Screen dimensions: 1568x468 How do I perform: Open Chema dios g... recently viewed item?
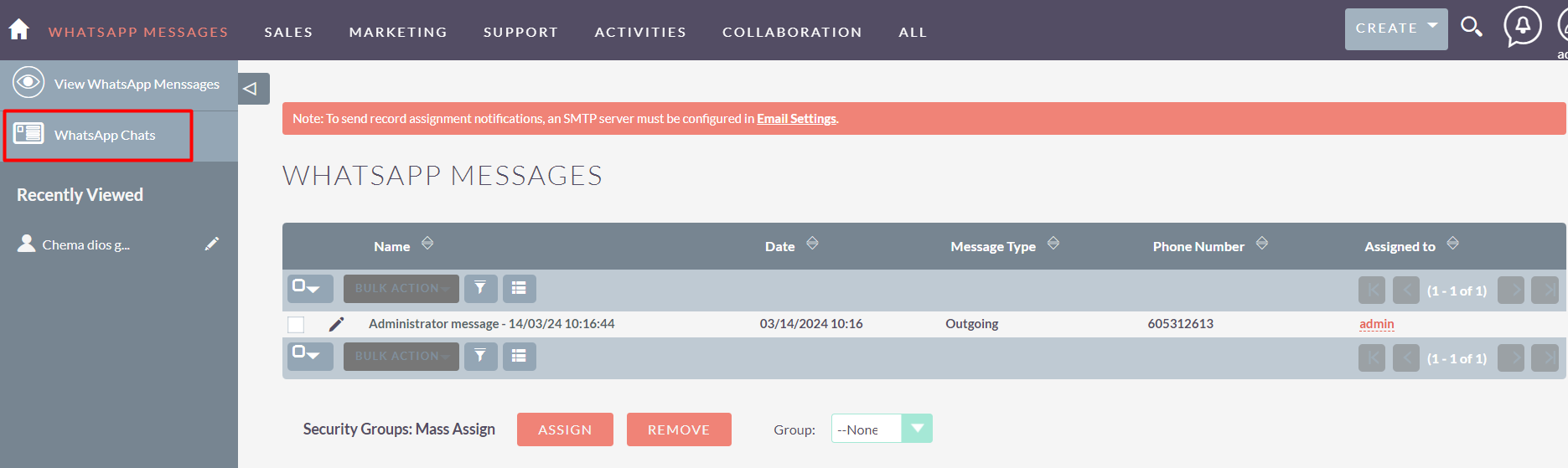coord(85,244)
